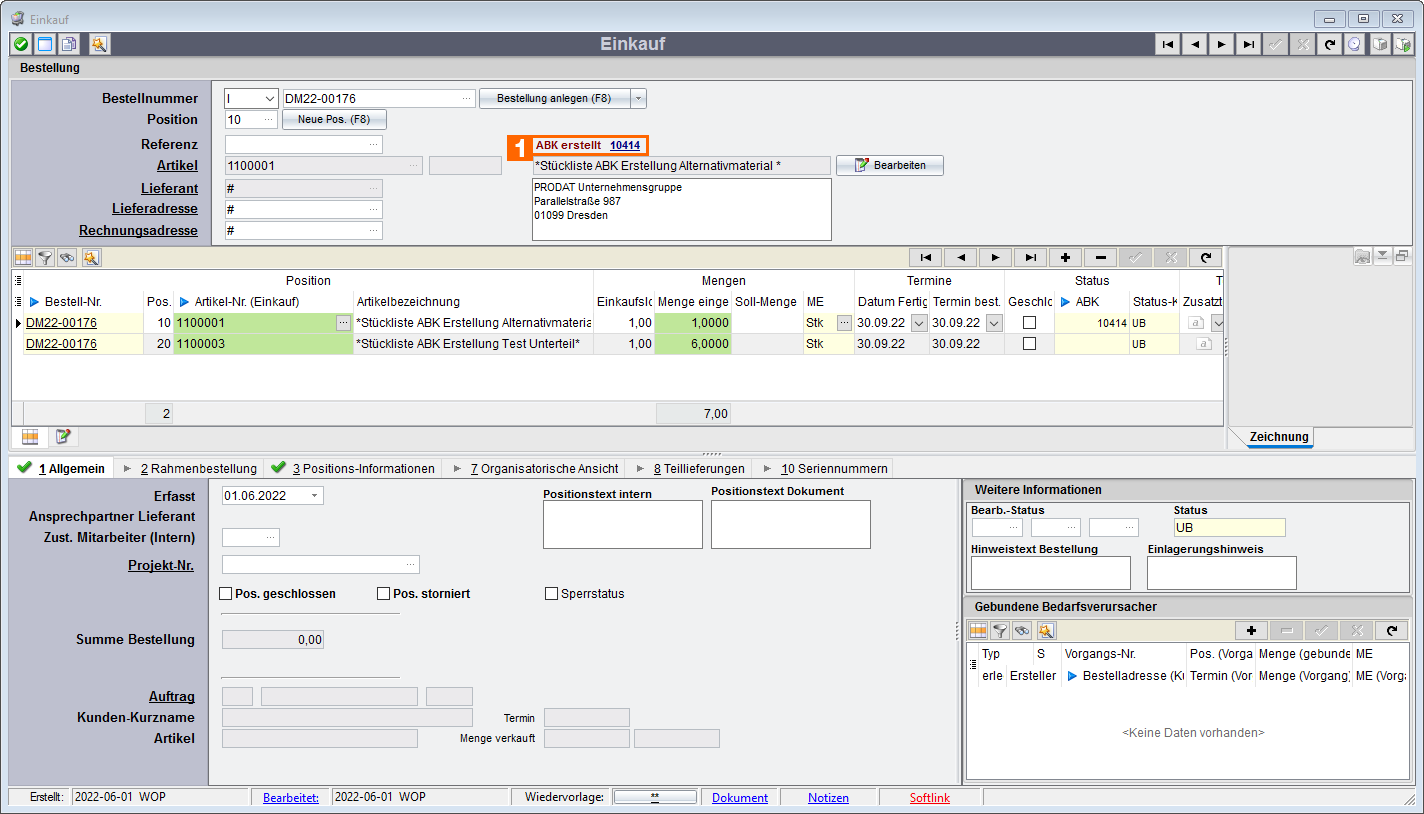Open the 7 Organisatorische Ansicht tab

click(534, 469)
